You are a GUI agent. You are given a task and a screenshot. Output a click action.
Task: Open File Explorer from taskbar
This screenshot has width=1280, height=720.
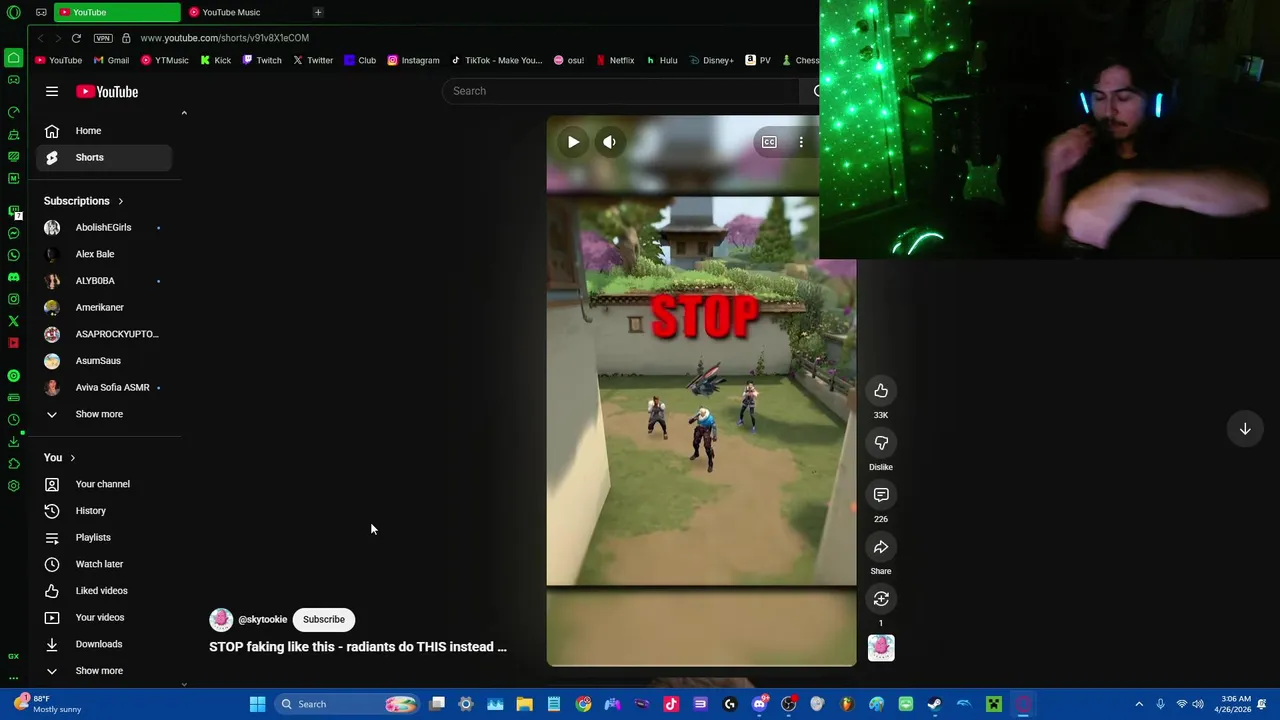524,704
